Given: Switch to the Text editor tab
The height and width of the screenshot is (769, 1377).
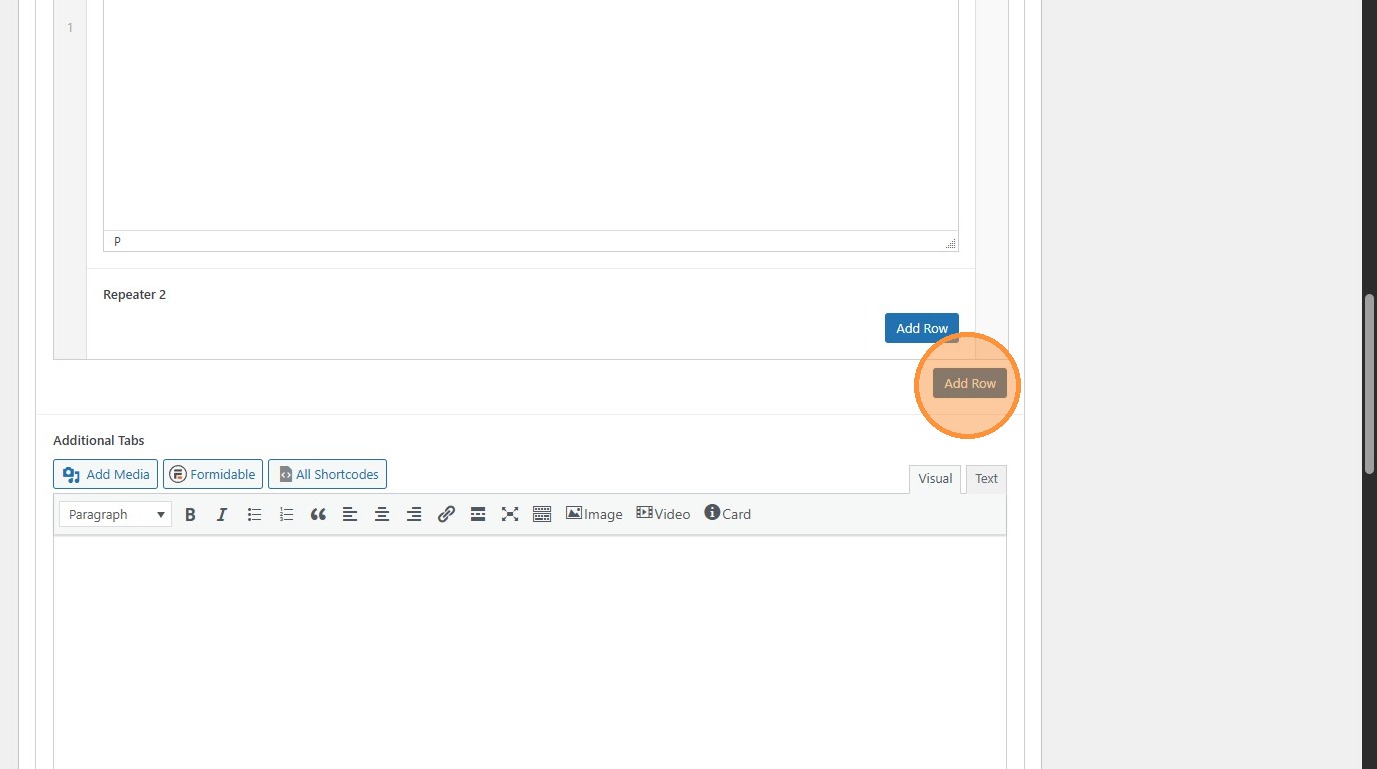Looking at the screenshot, I should (986, 479).
